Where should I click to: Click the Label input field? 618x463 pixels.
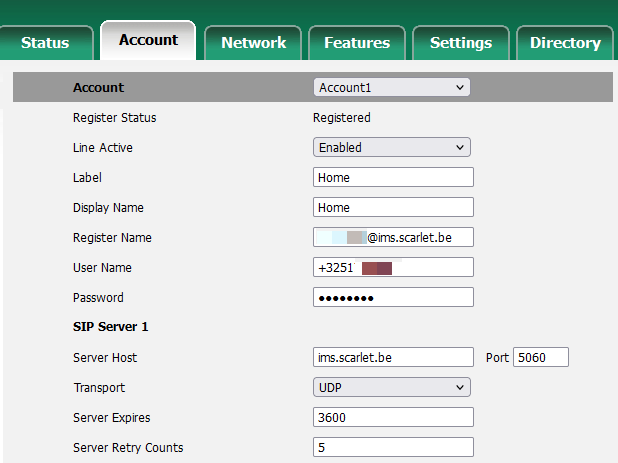pyautogui.click(x=393, y=178)
